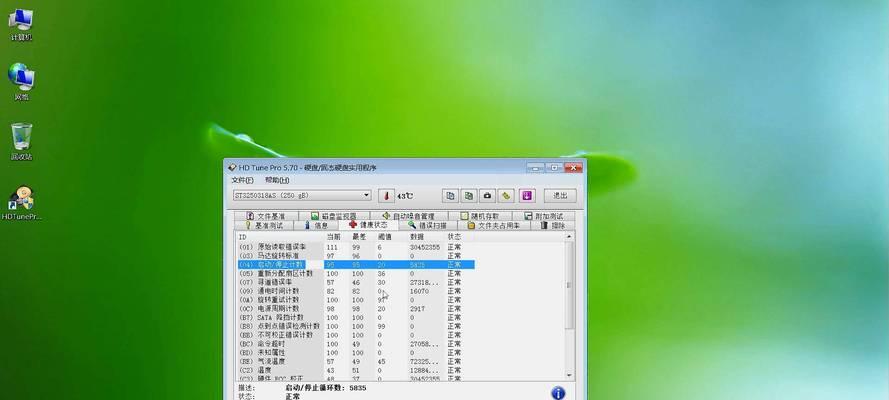Select the (B7) SATA row
The height and width of the screenshot is (400, 889).
(355, 318)
